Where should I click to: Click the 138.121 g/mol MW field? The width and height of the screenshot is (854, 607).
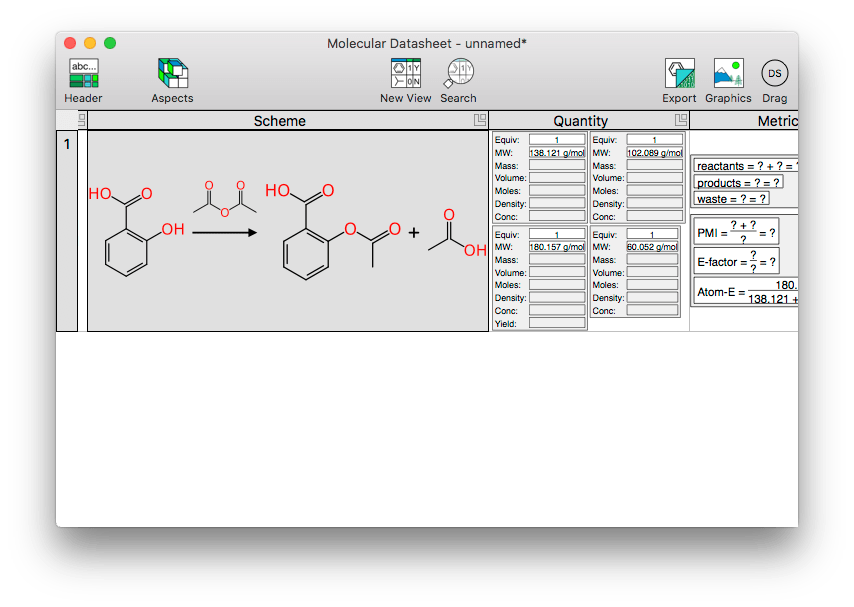556,153
